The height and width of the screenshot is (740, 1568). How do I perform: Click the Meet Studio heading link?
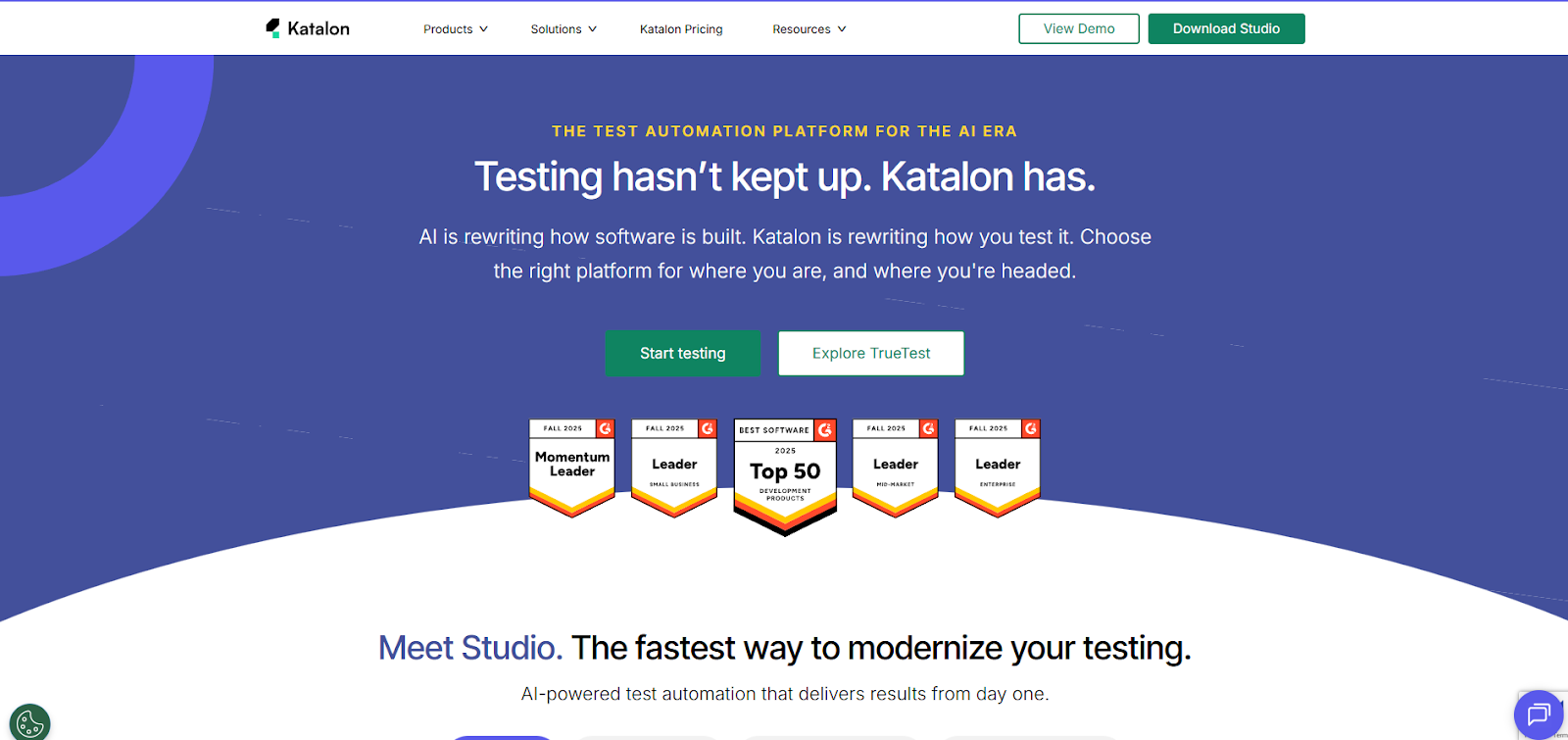pyautogui.click(x=468, y=648)
